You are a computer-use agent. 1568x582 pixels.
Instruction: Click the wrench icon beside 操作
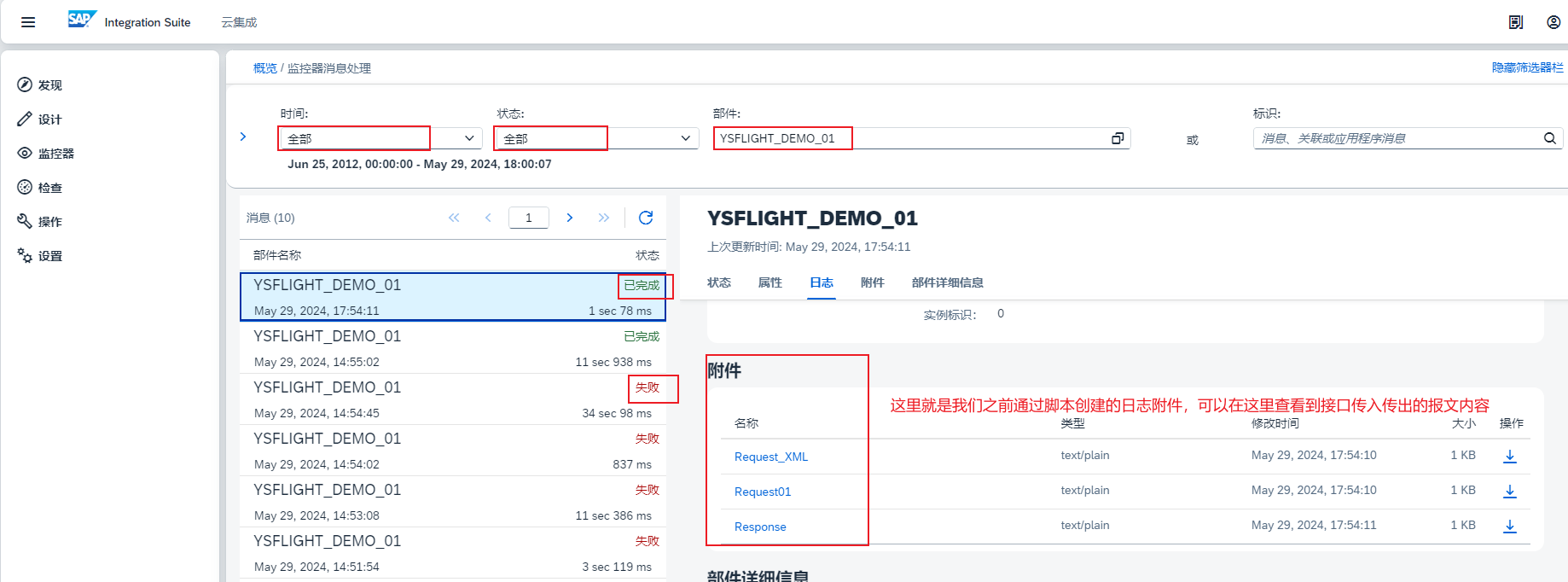(25, 221)
